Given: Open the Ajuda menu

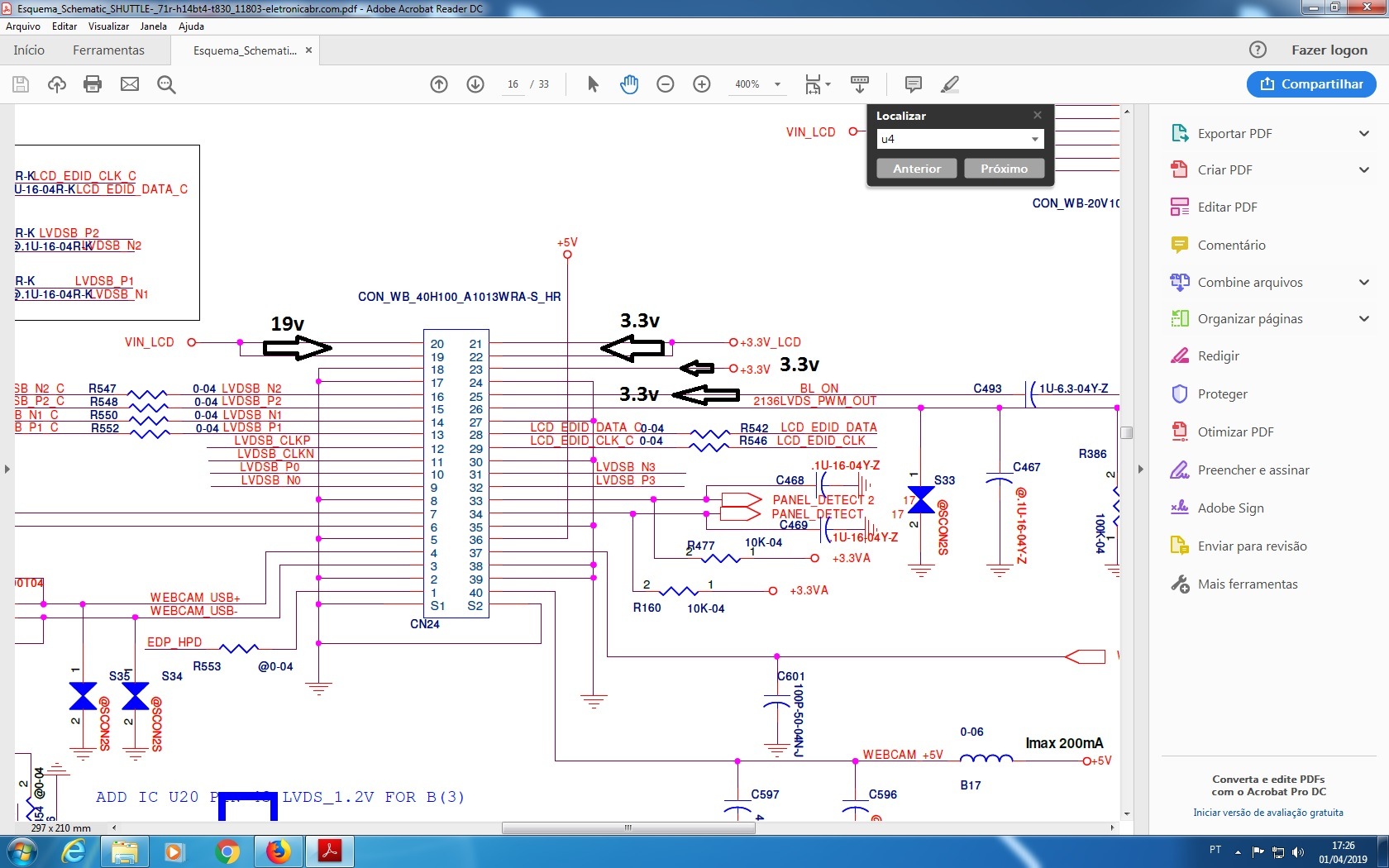Looking at the screenshot, I should [x=192, y=26].
